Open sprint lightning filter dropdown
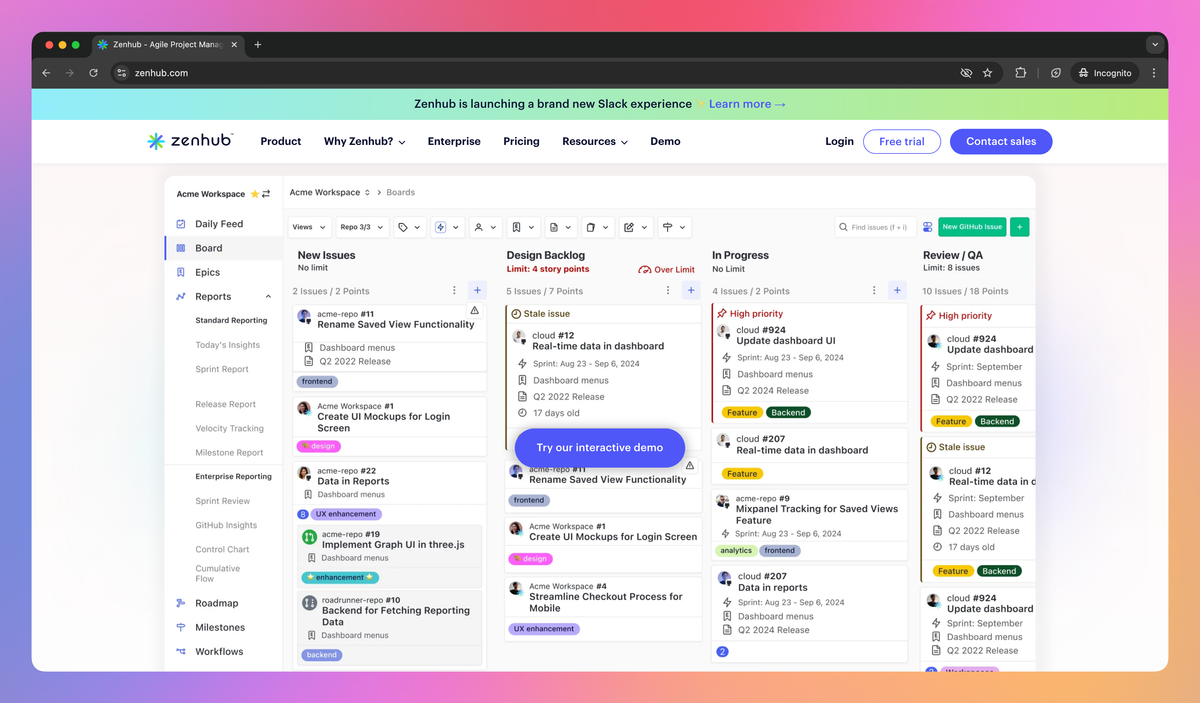1200x703 pixels. tap(447, 227)
